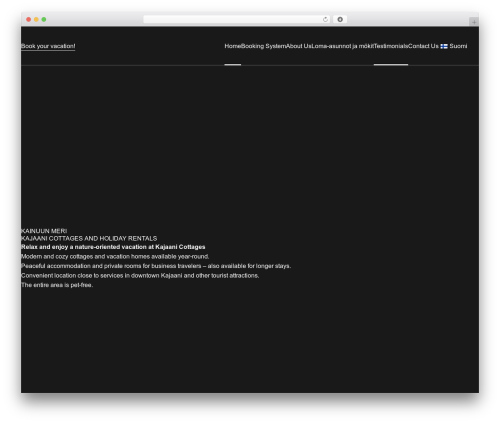Viewport: 500px width, 423px height.
Task: Close the window with the red button
Action: [29, 19]
